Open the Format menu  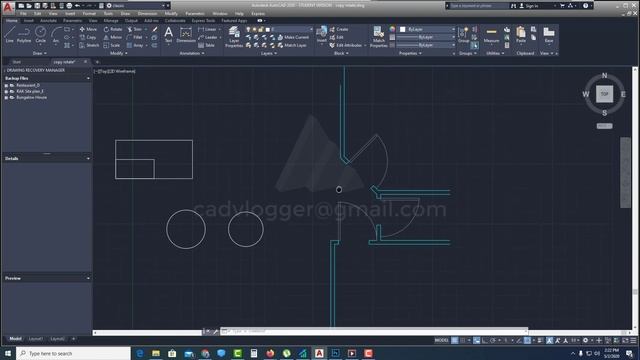(89, 13)
